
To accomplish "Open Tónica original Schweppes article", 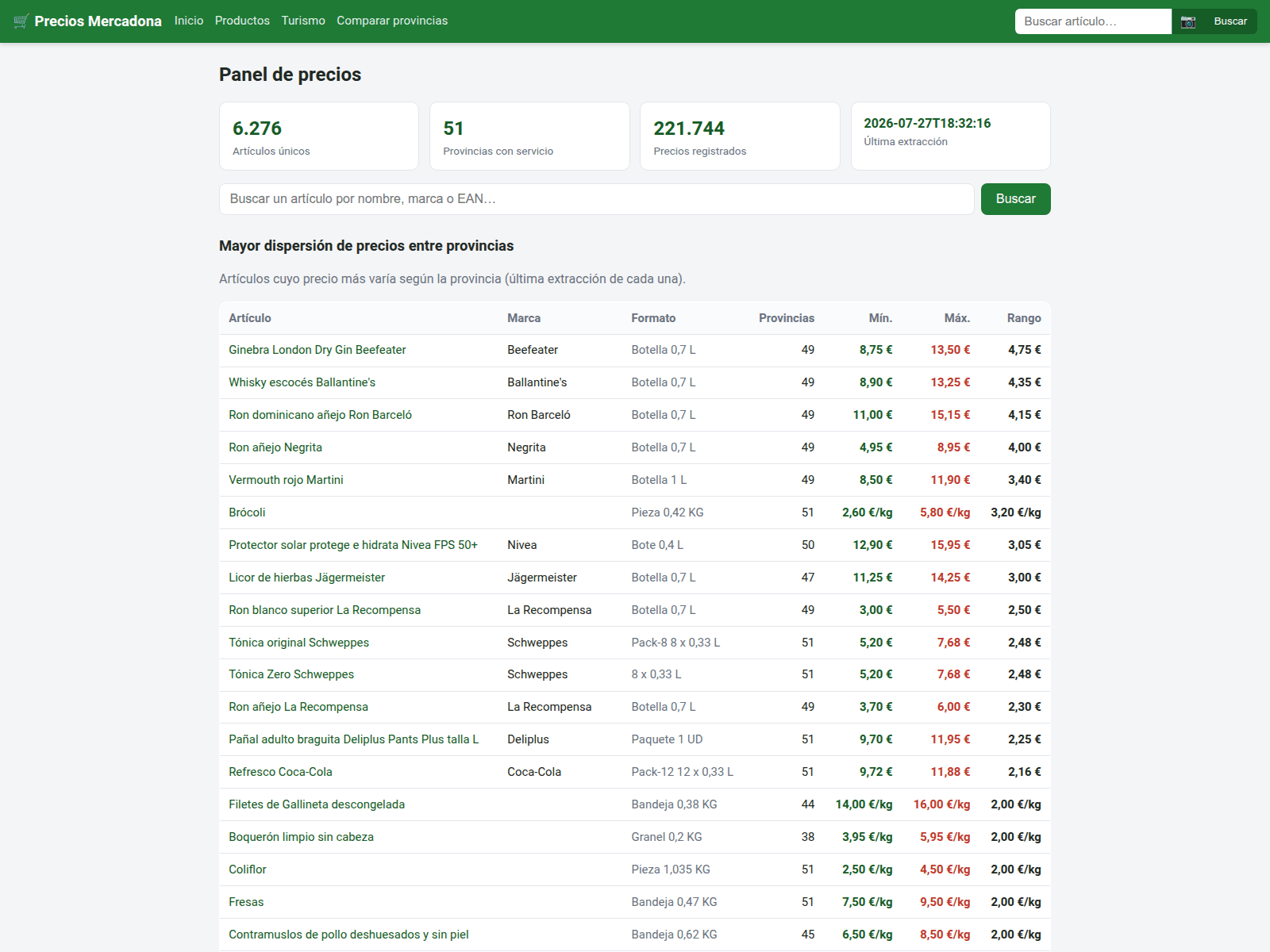I will pyautogui.click(x=298, y=643).
